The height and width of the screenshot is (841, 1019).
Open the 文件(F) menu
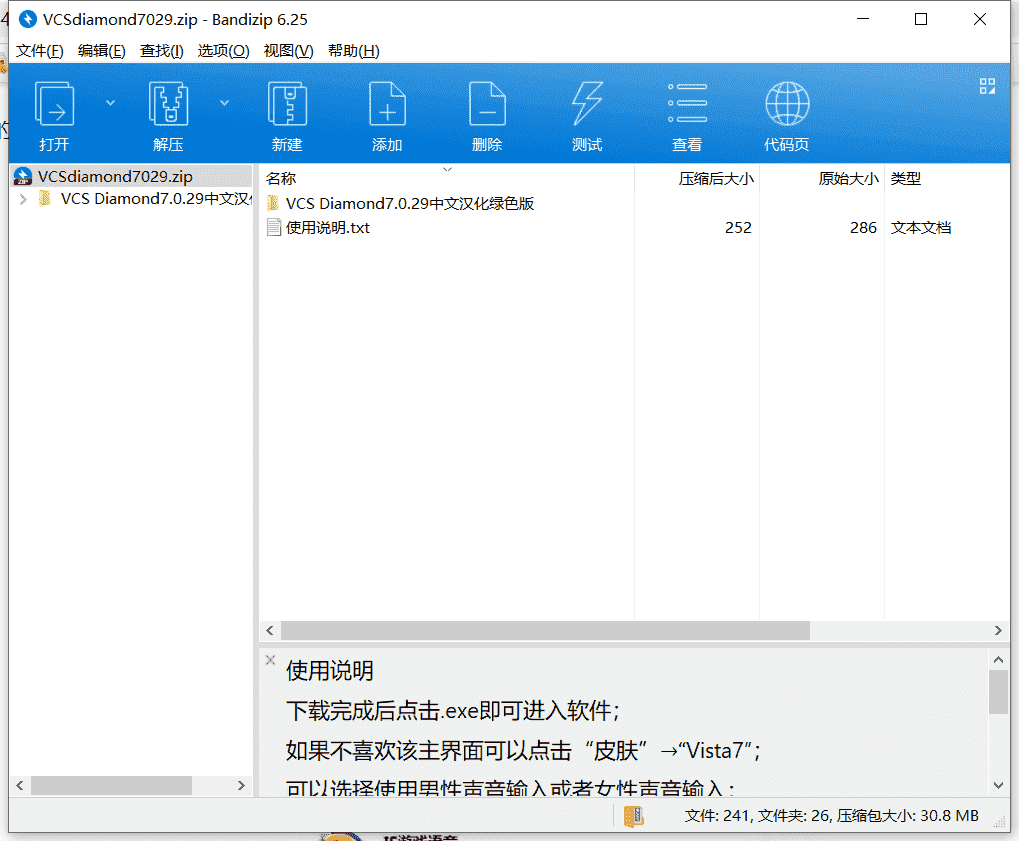[x=40, y=51]
